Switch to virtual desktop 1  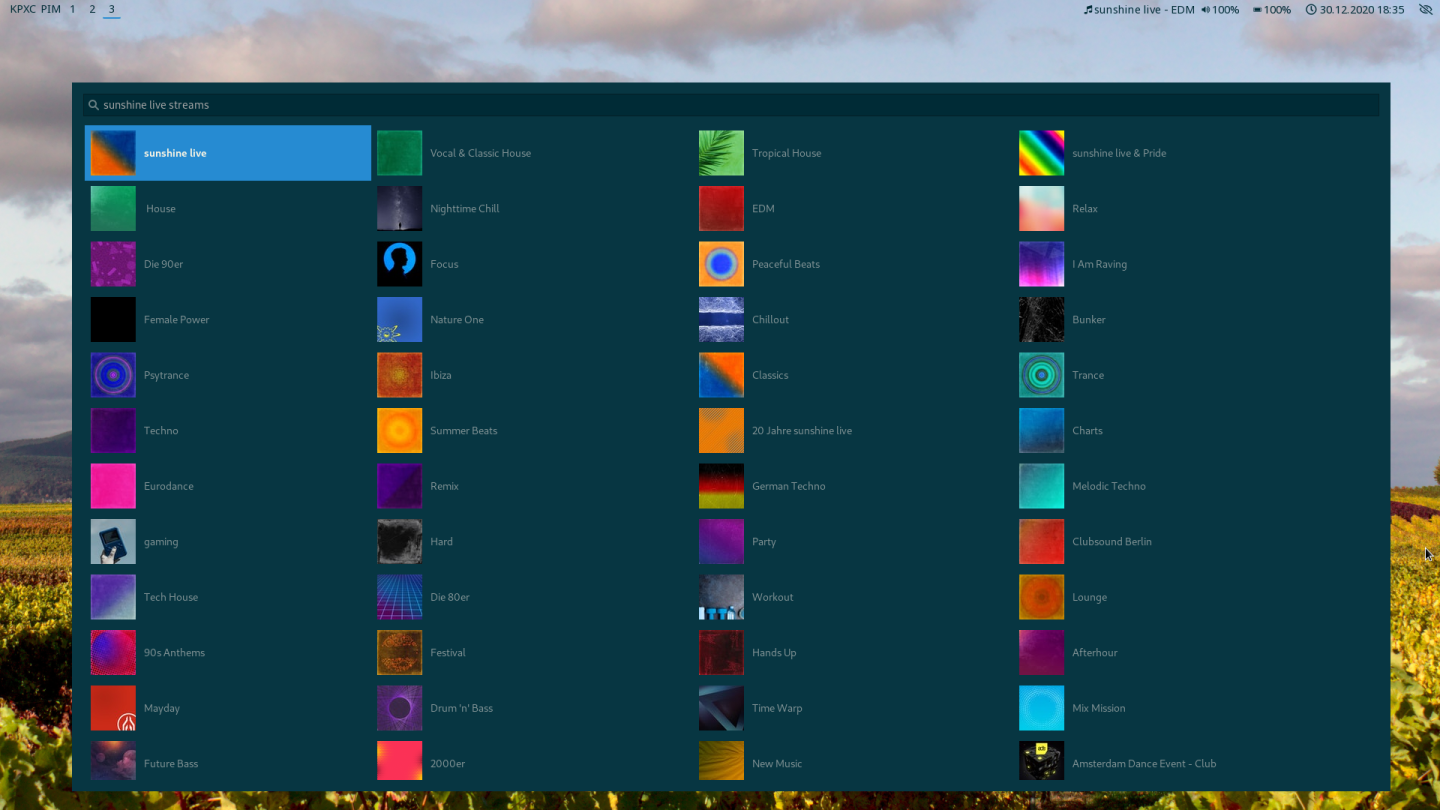coord(71,9)
